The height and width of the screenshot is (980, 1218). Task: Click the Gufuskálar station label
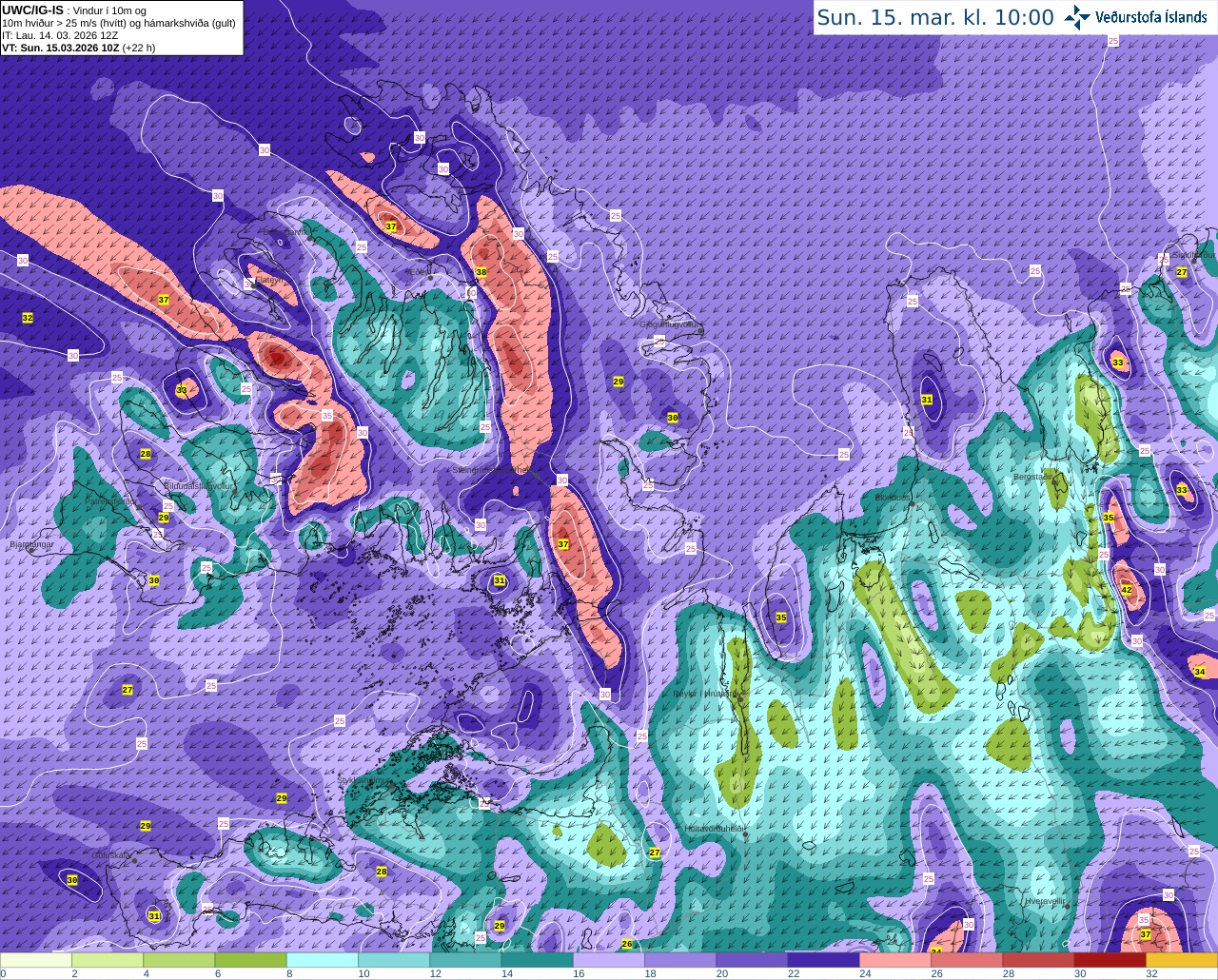coord(111,855)
